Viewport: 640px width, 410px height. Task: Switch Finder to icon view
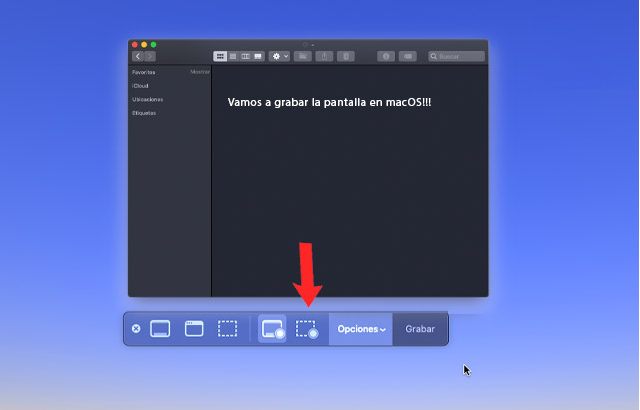pyautogui.click(x=220, y=57)
